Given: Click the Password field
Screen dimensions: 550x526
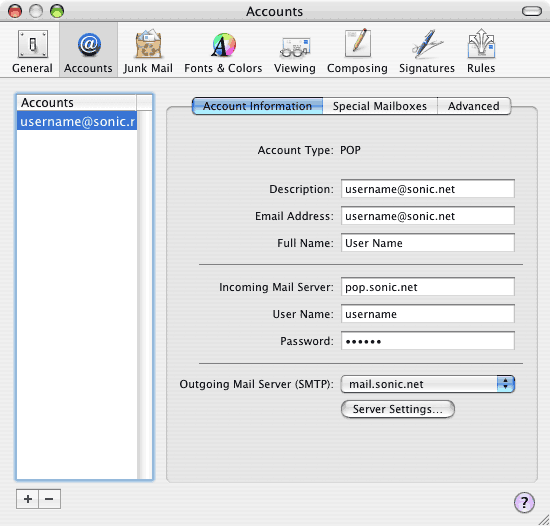Looking at the screenshot, I should (x=428, y=341).
